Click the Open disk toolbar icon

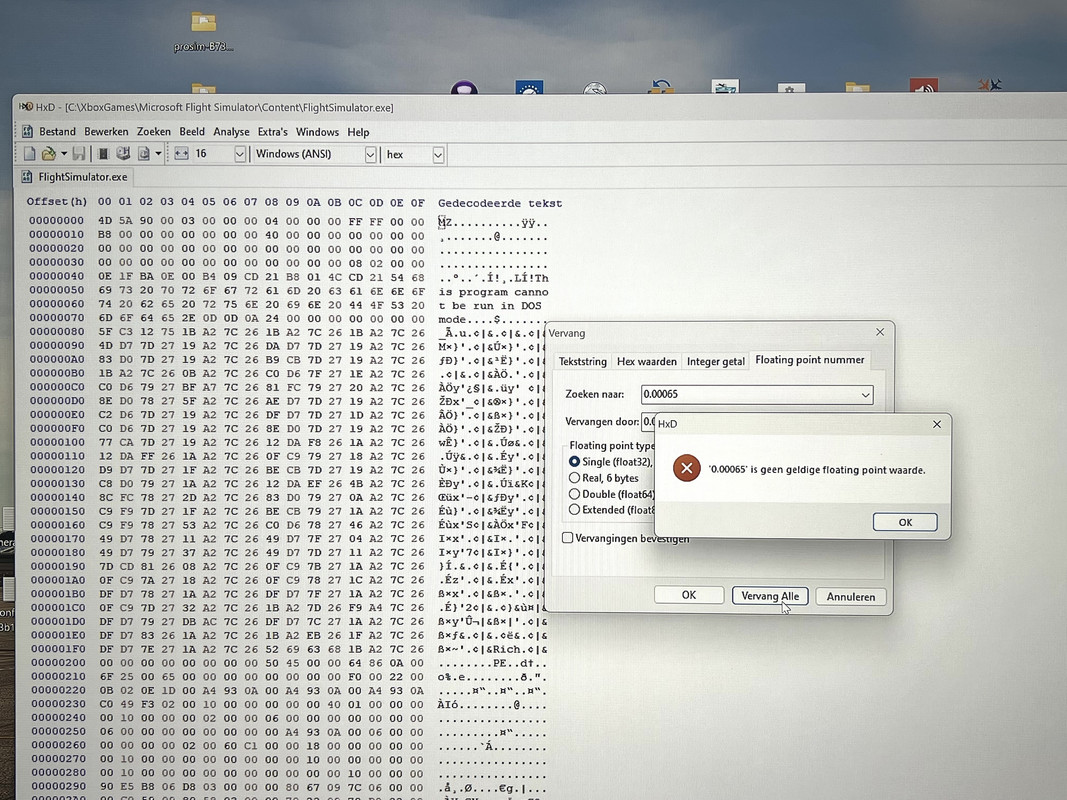[x=123, y=154]
